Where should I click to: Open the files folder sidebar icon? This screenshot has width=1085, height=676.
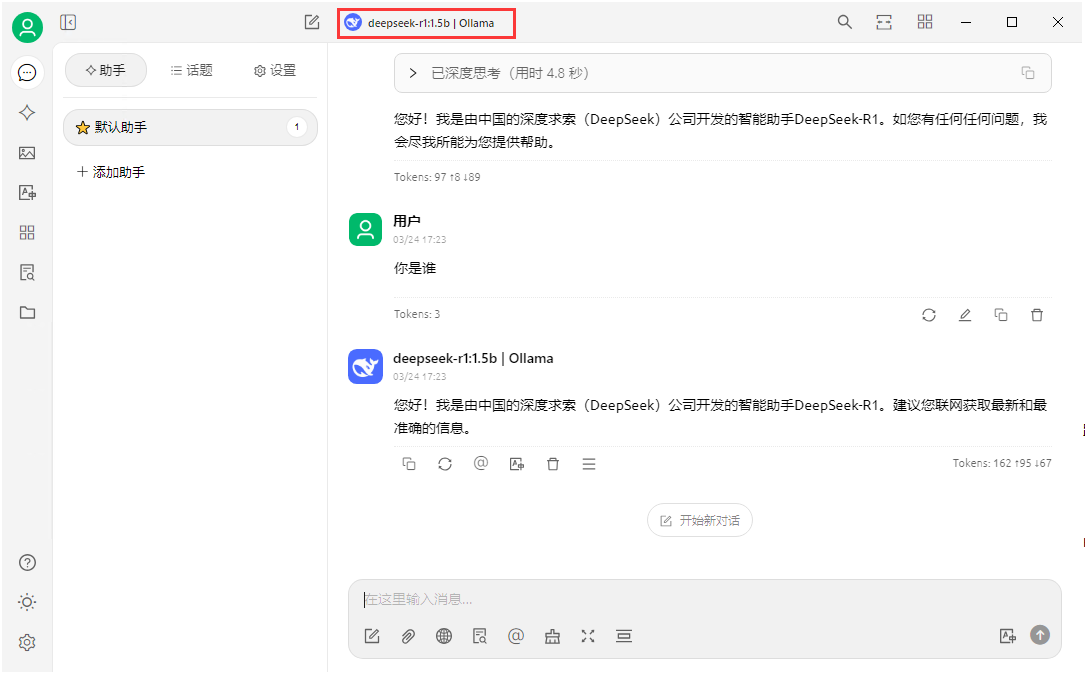[x=27, y=313]
